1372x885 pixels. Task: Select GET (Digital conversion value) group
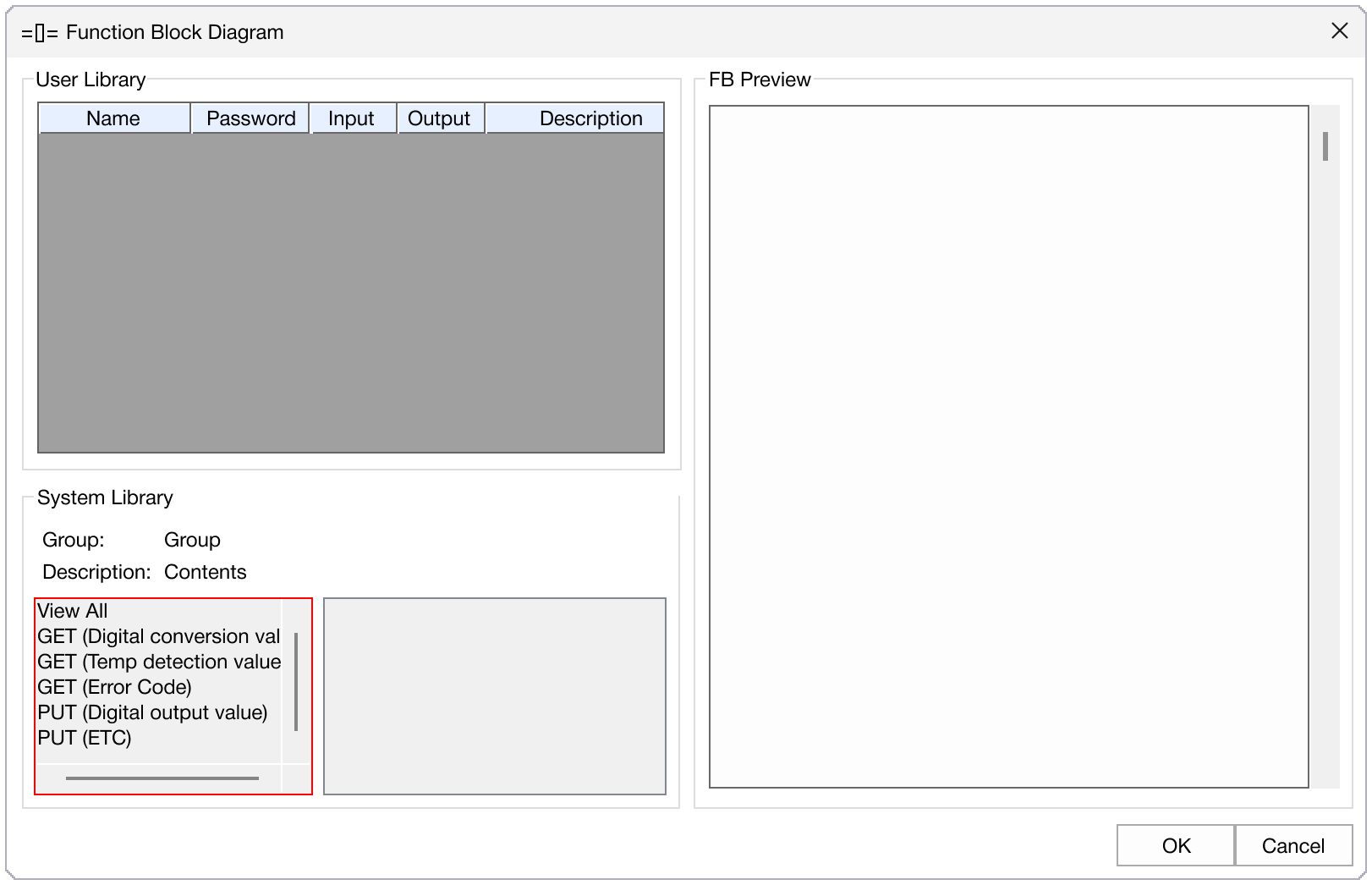tap(158, 636)
